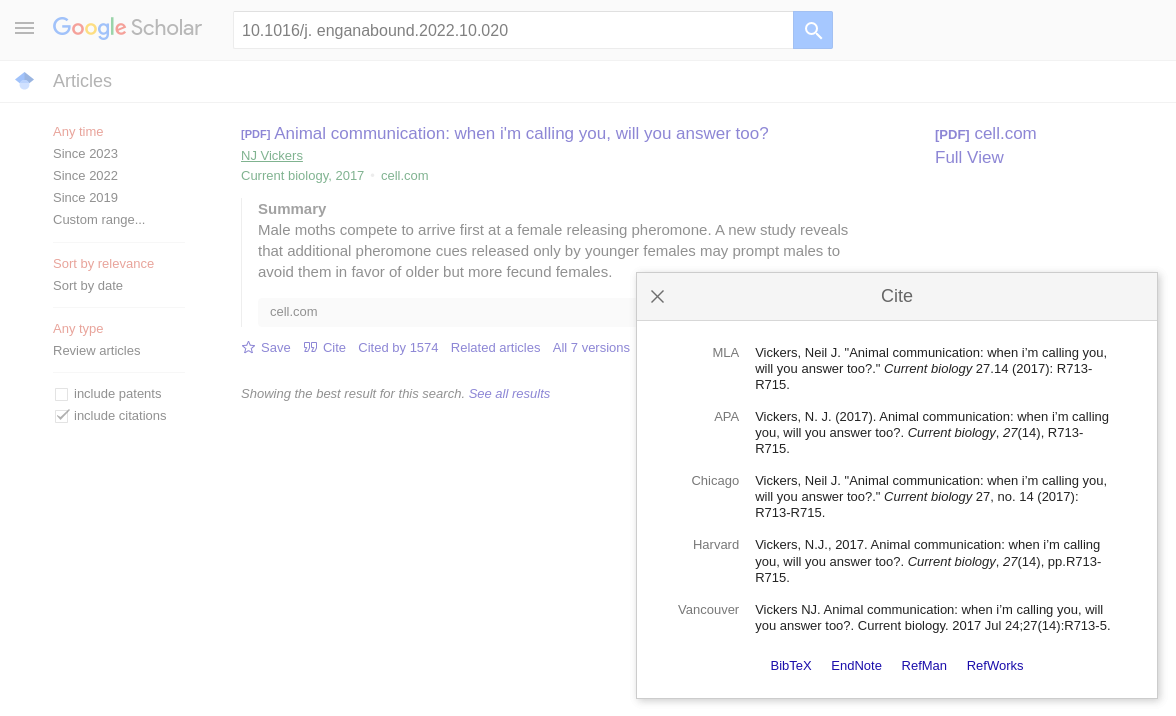This screenshot has height=716, width=1176.
Task: Click the Google Scholar logo
Action: click(127, 28)
